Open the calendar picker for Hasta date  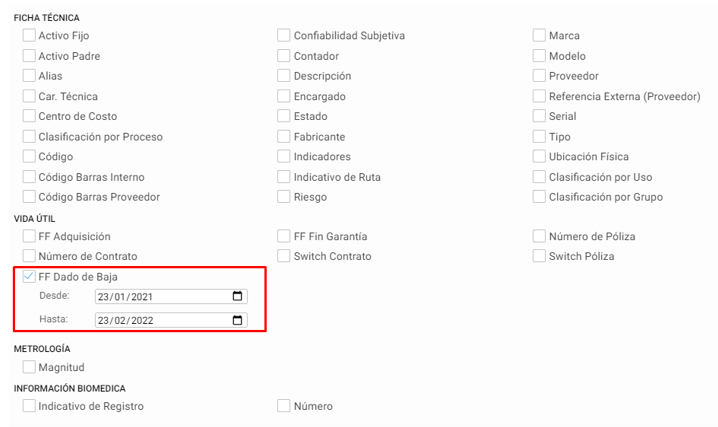click(x=237, y=320)
